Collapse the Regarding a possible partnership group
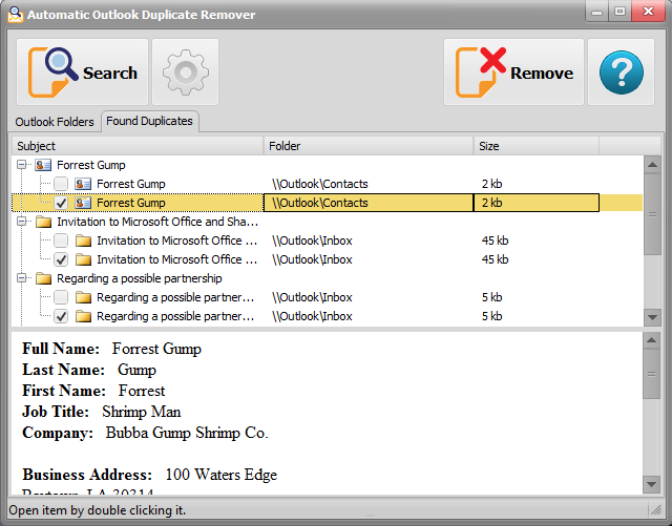Image resolution: width=672 pixels, height=526 pixels. pyautogui.click(x=21, y=278)
